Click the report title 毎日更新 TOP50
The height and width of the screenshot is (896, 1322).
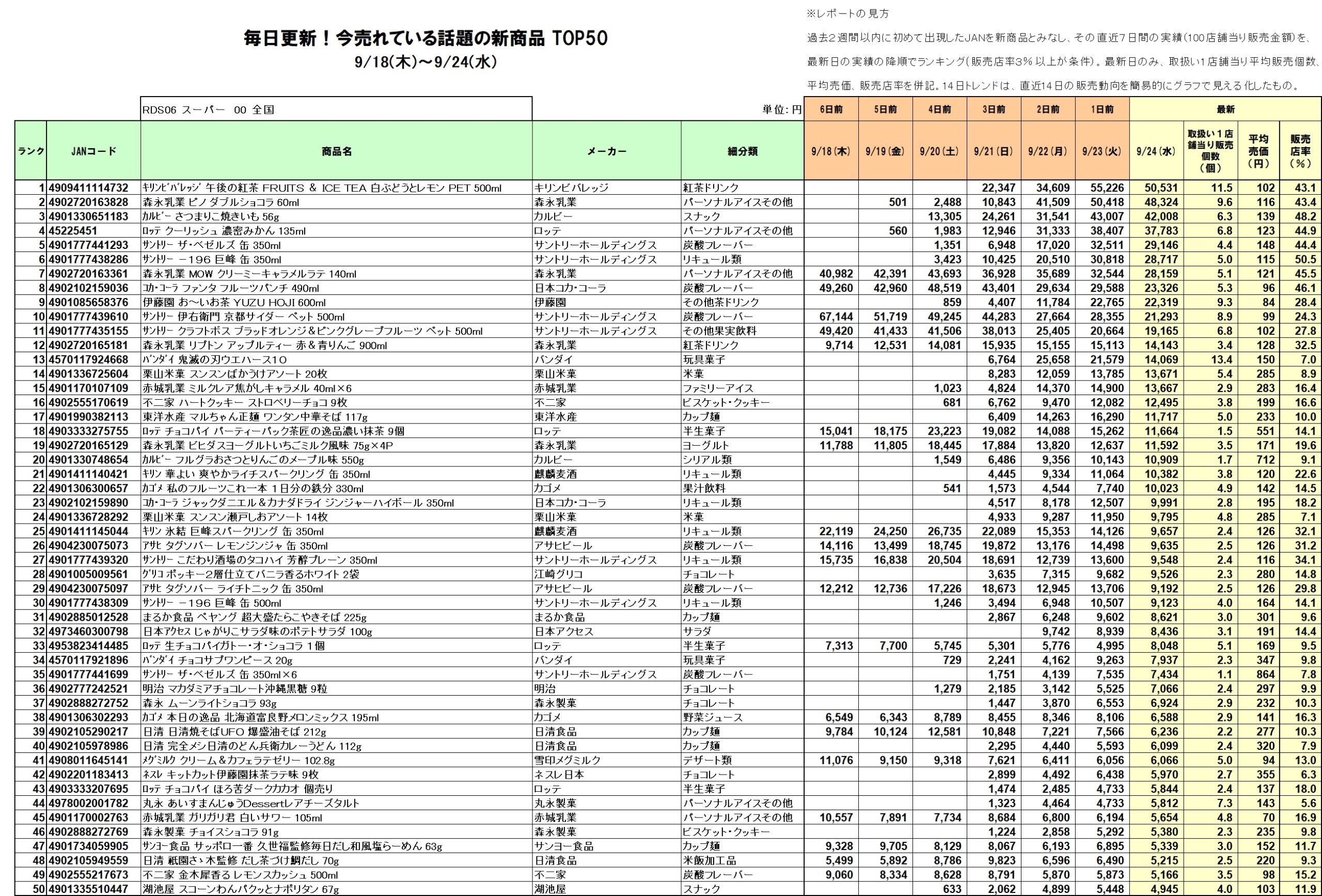(426, 38)
